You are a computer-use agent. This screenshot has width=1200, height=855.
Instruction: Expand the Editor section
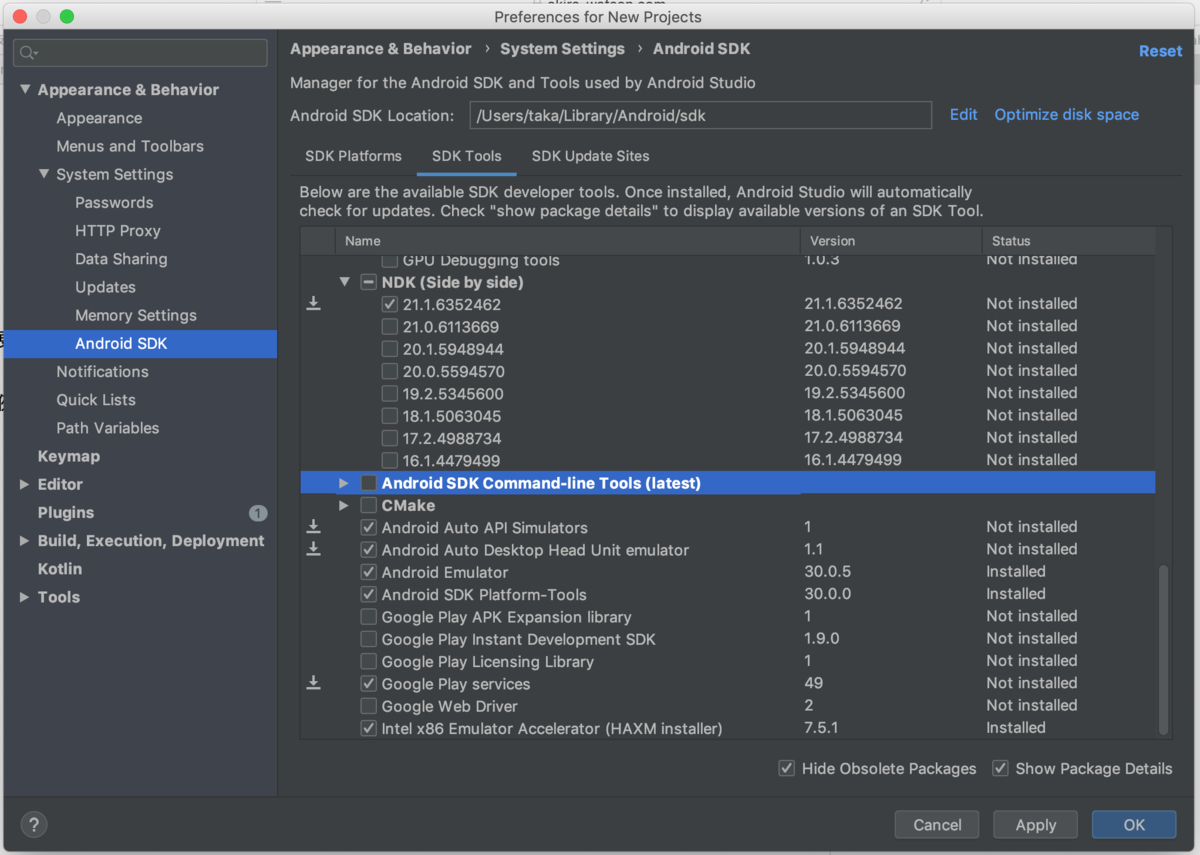(25, 484)
